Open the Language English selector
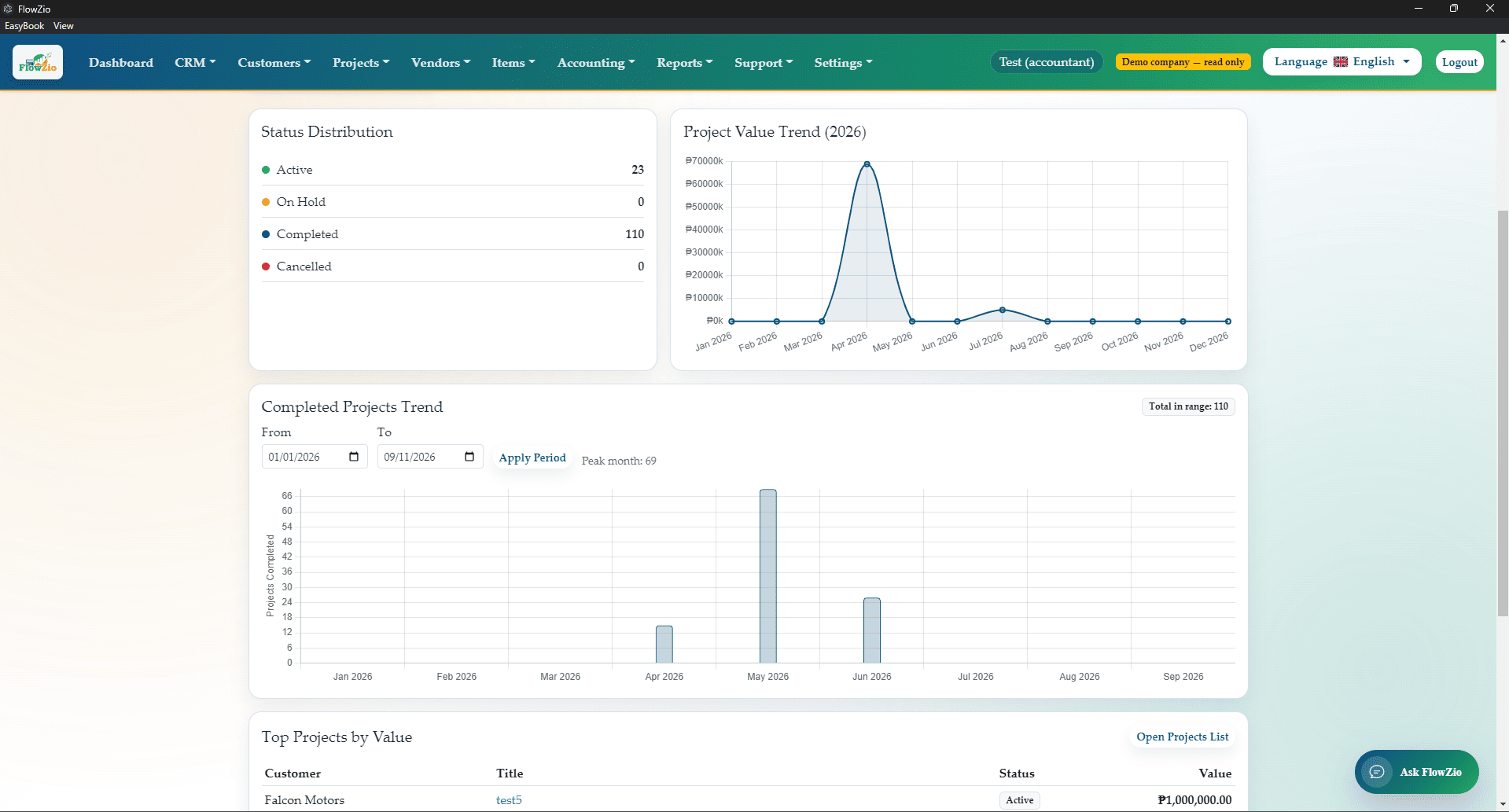 coord(1342,62)
